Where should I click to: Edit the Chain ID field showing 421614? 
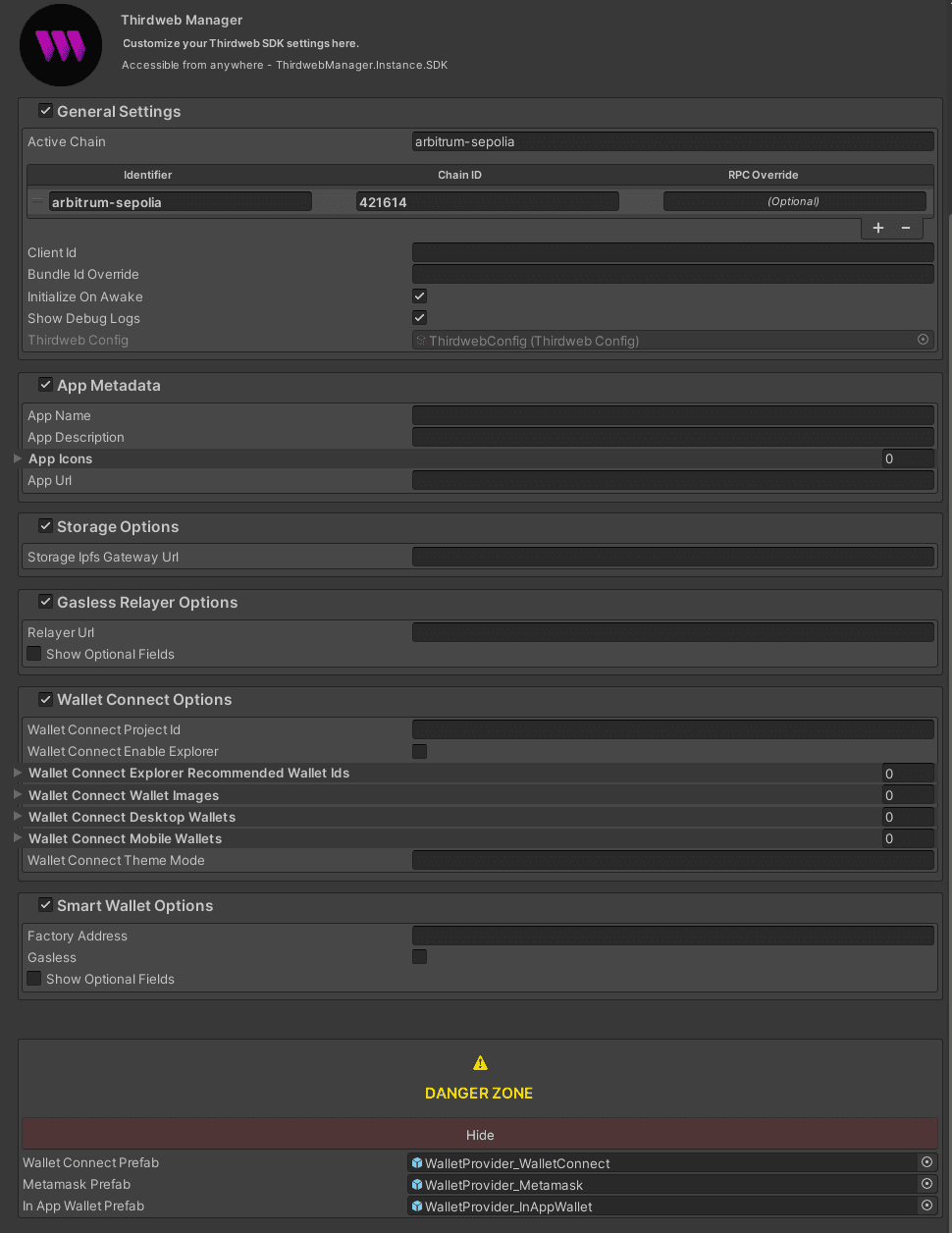pos(488,201)
